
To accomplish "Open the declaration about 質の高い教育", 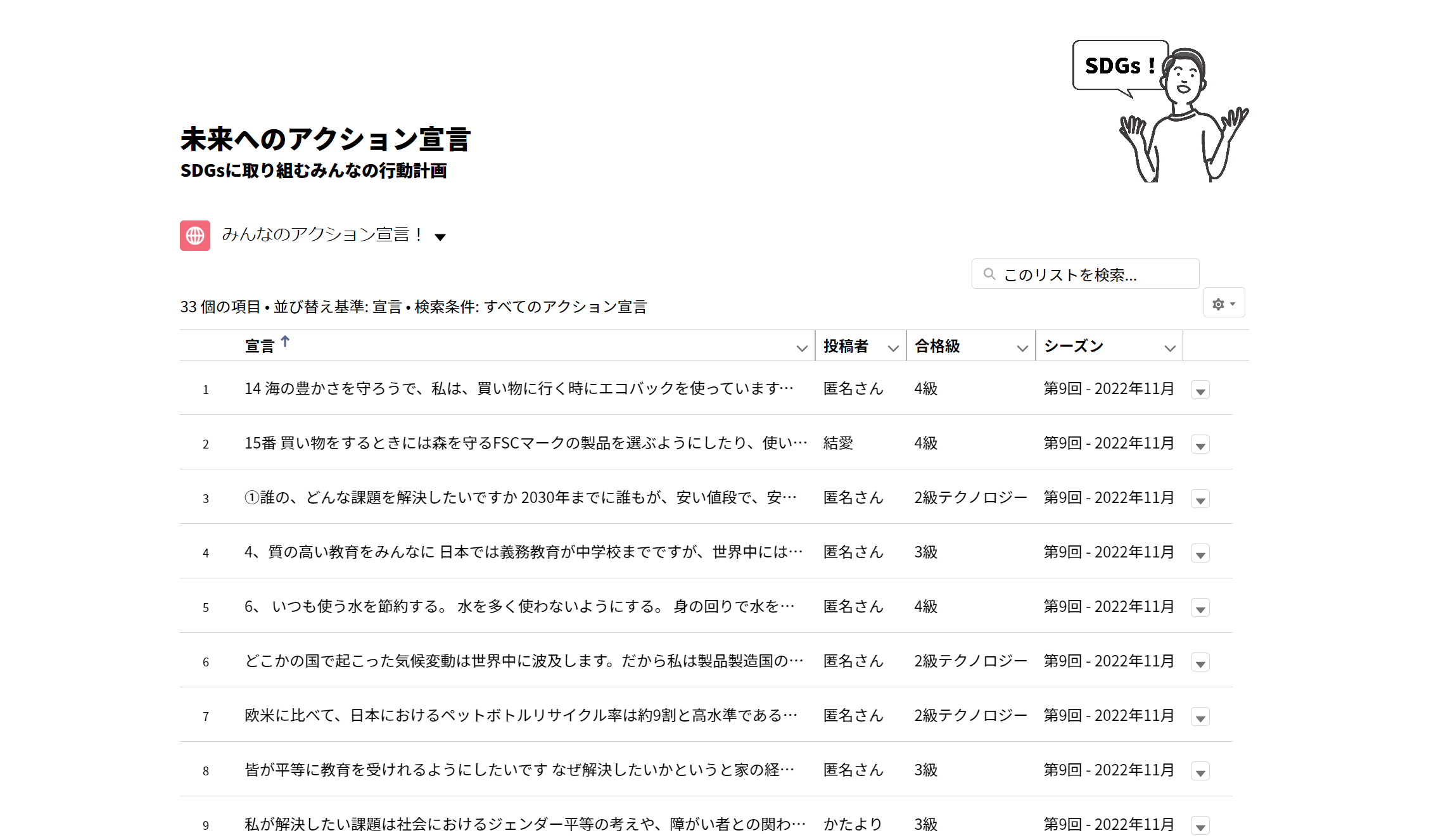I will tap(519, 552).
